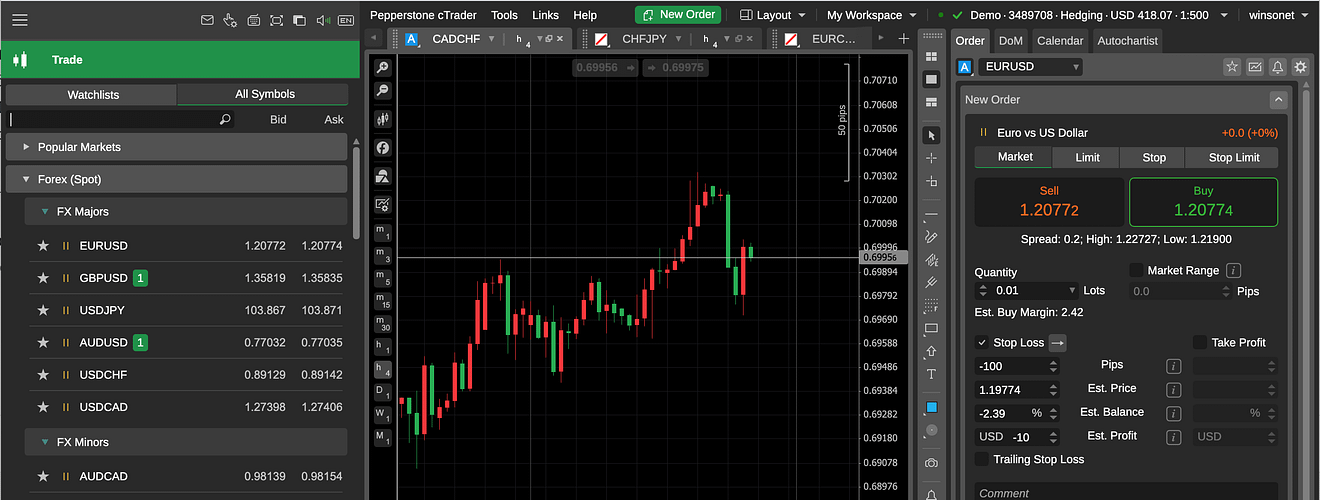Enable Trailing Stop Loss checkbox
Screen dimensions: 1320x500
point(982,460)
